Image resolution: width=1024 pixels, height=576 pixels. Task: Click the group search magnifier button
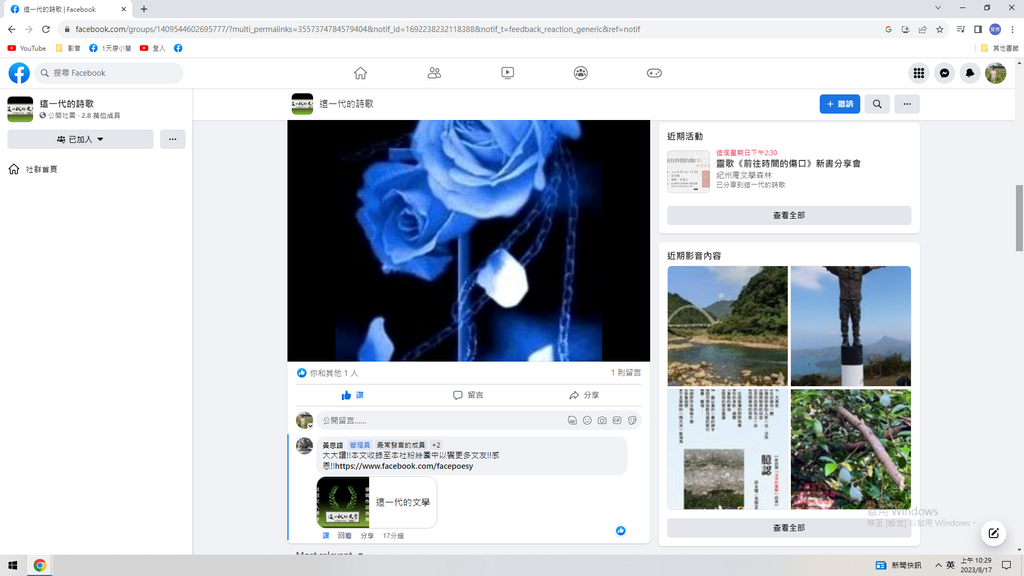pos(877,104)
